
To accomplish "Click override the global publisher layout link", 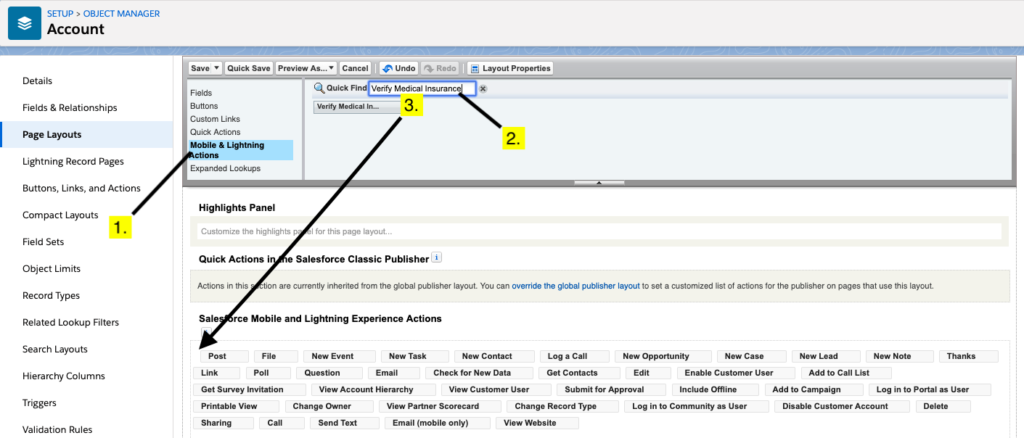I will tap(575, 286).
